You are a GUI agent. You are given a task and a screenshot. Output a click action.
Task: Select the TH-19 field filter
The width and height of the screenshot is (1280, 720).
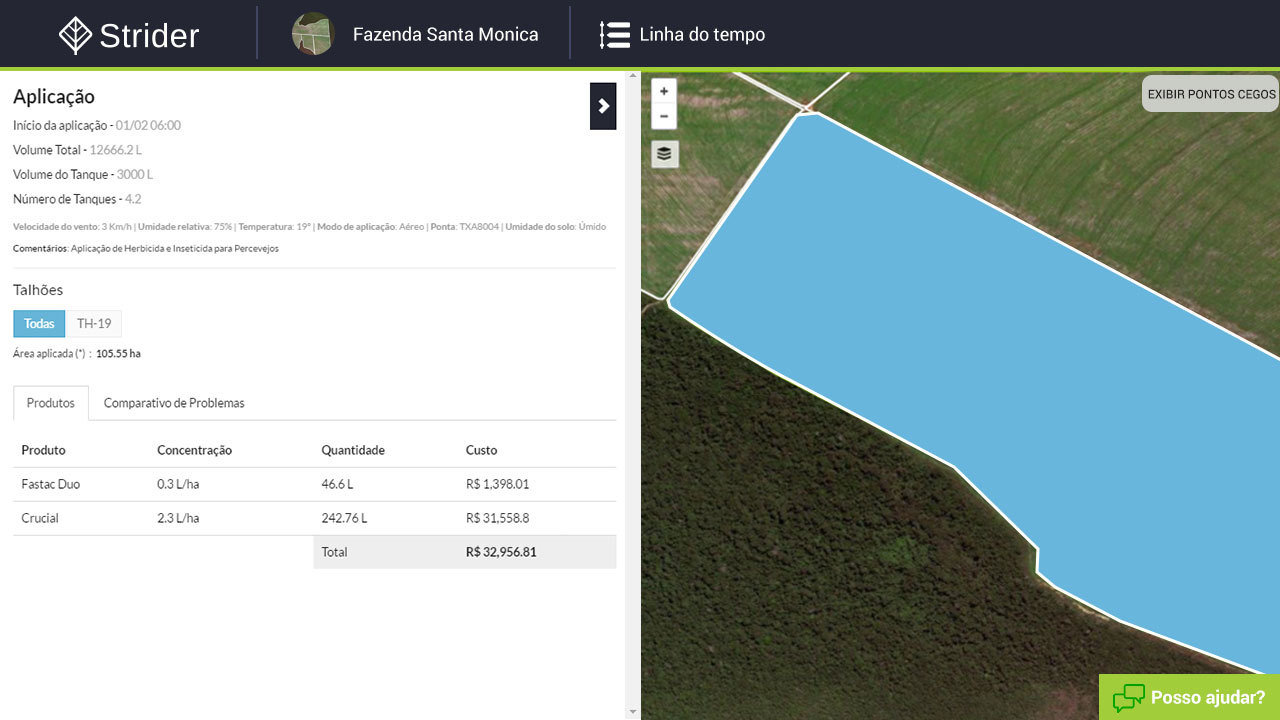[94, 324]
